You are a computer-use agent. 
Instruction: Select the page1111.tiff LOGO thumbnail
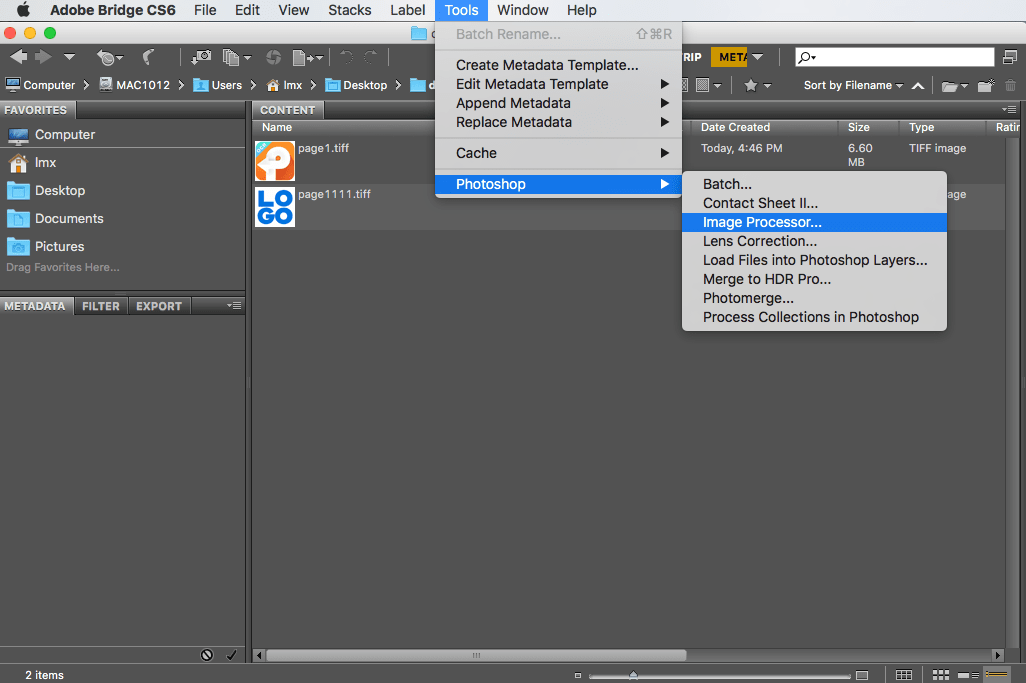click(x=275, y=207)
